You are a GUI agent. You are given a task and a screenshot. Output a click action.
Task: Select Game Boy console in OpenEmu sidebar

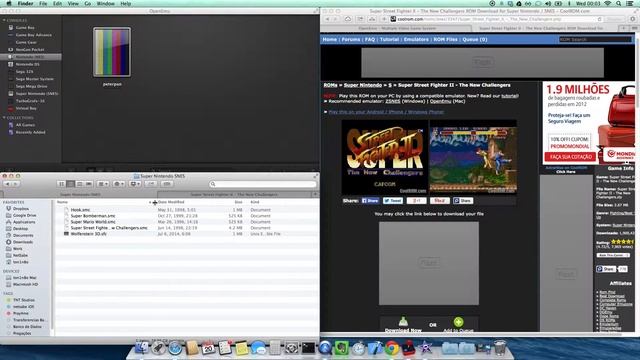click(x=24, y=28)
